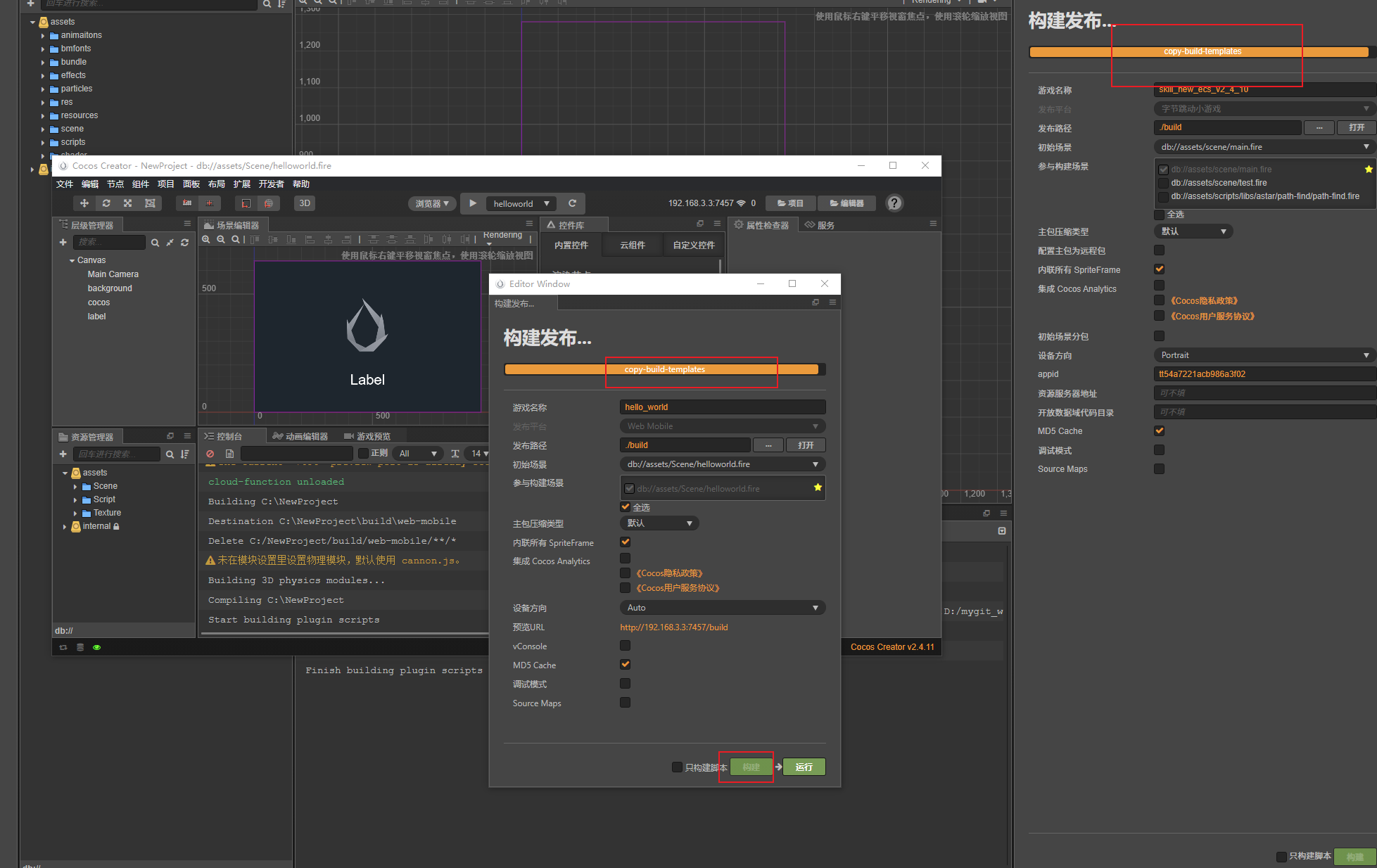Screen dimensions: 1377x868
Task: Expand the 主包压缩类型 默认 dropdown in dialog
Action: point(659,523)
